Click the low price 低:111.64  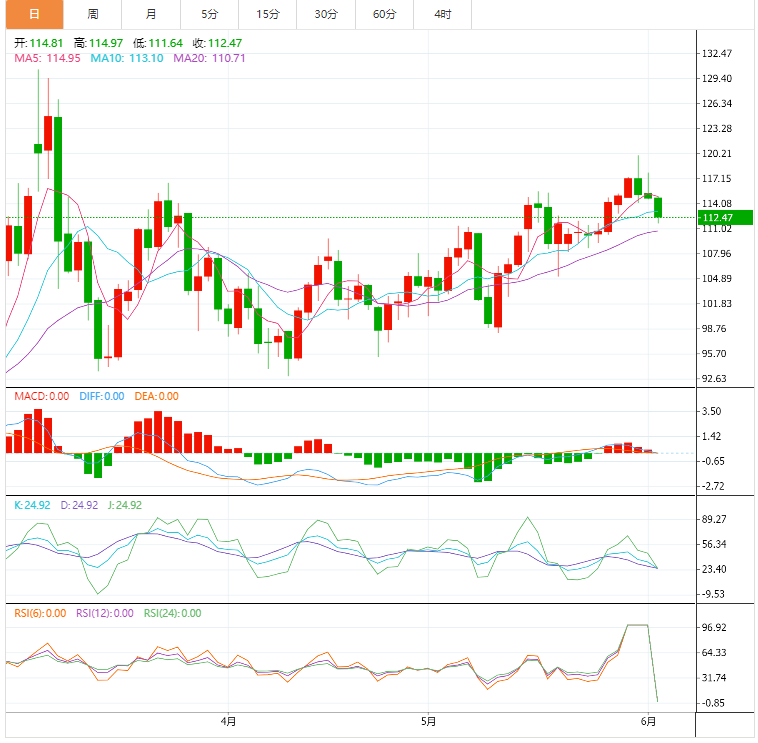158,43
